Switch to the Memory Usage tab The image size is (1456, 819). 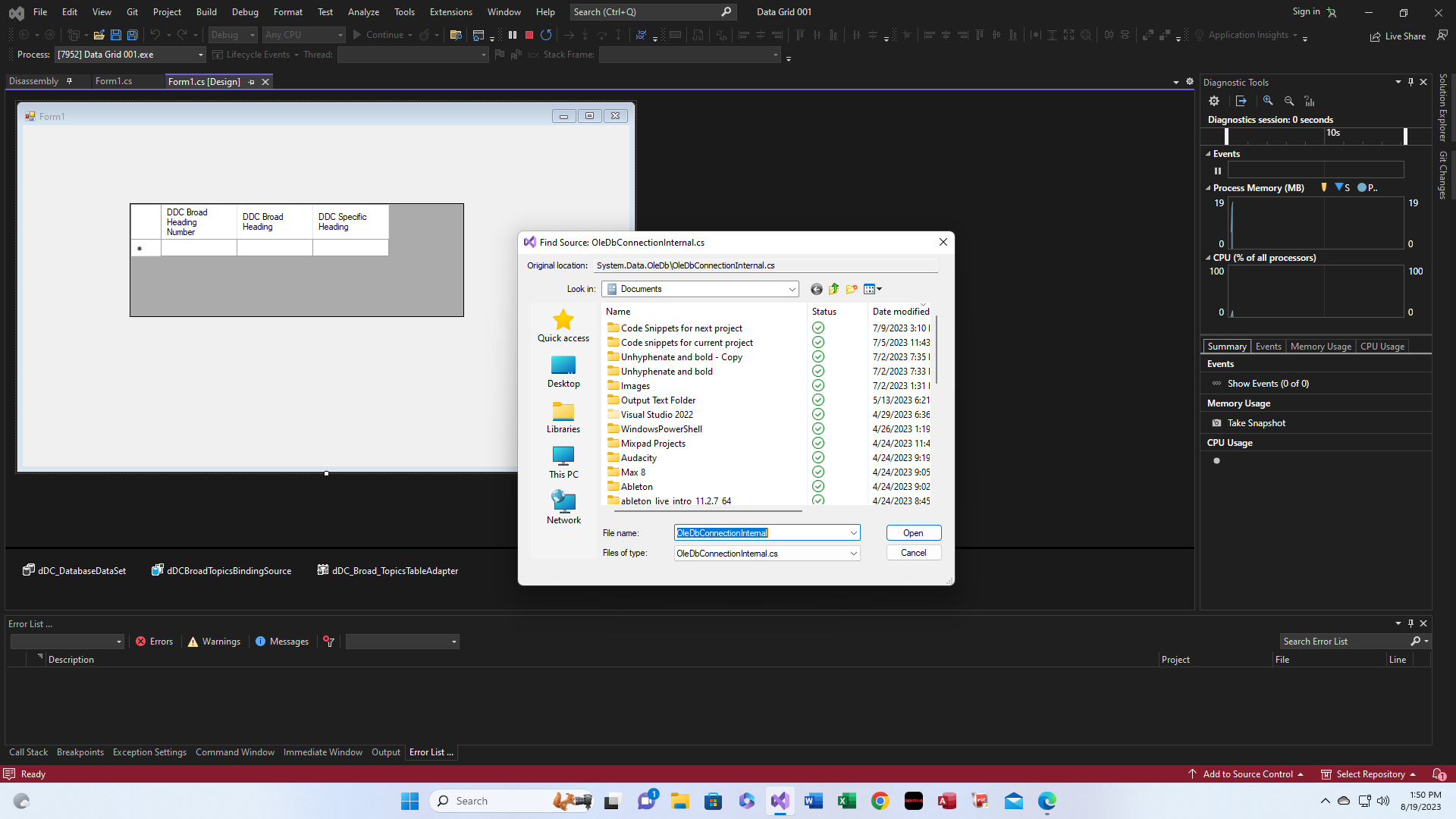click(1320, 346)
